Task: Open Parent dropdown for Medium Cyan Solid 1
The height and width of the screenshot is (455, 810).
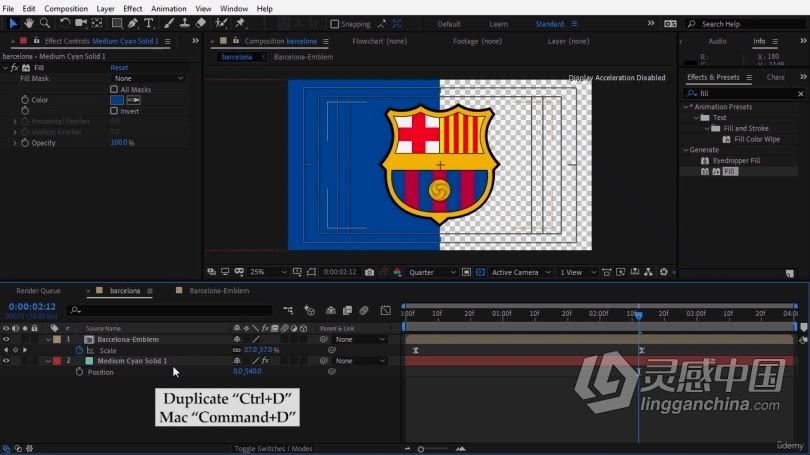Action: click(360, 361)
